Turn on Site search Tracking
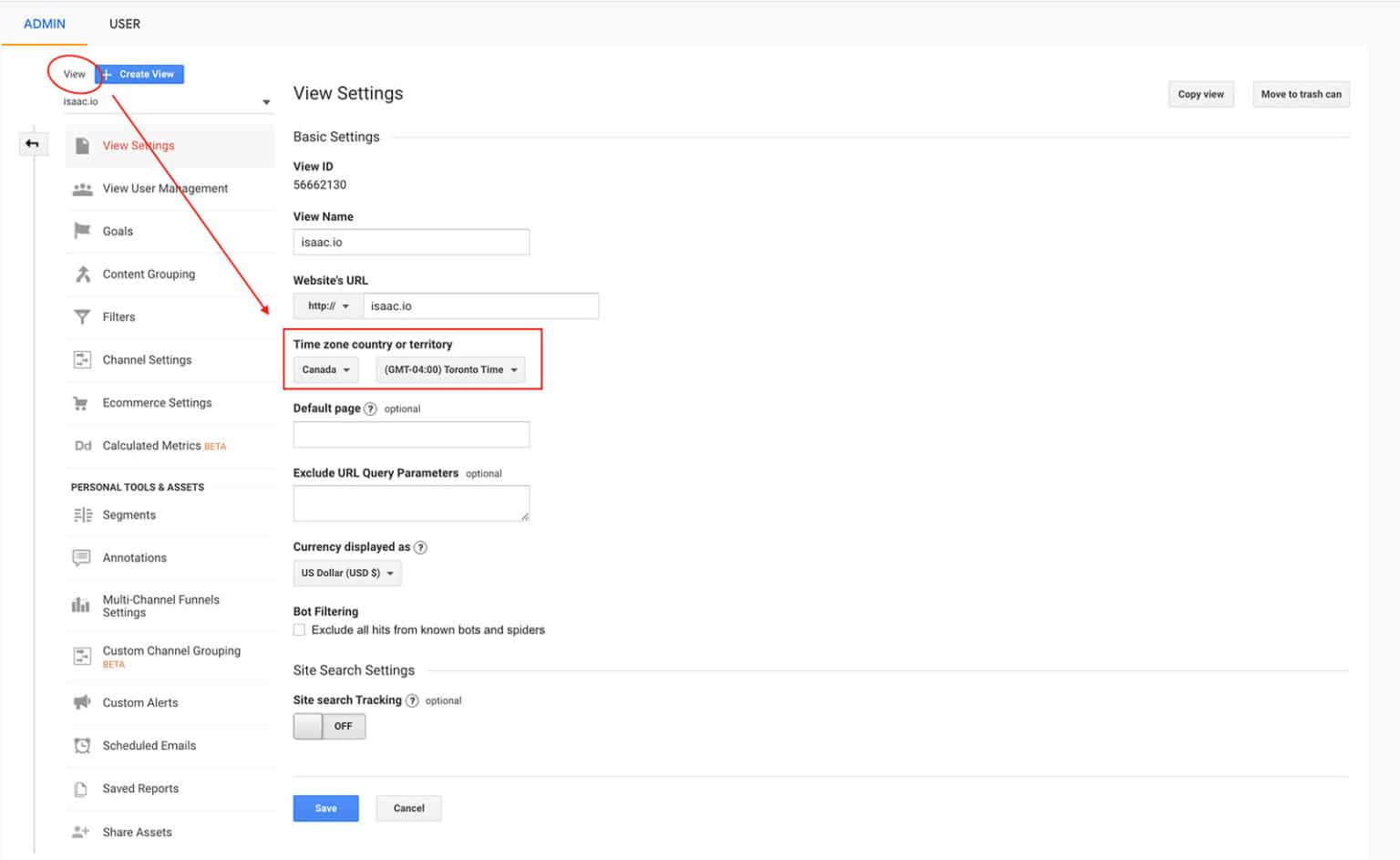The image size is (1400, 860). [x=330, y=726]
